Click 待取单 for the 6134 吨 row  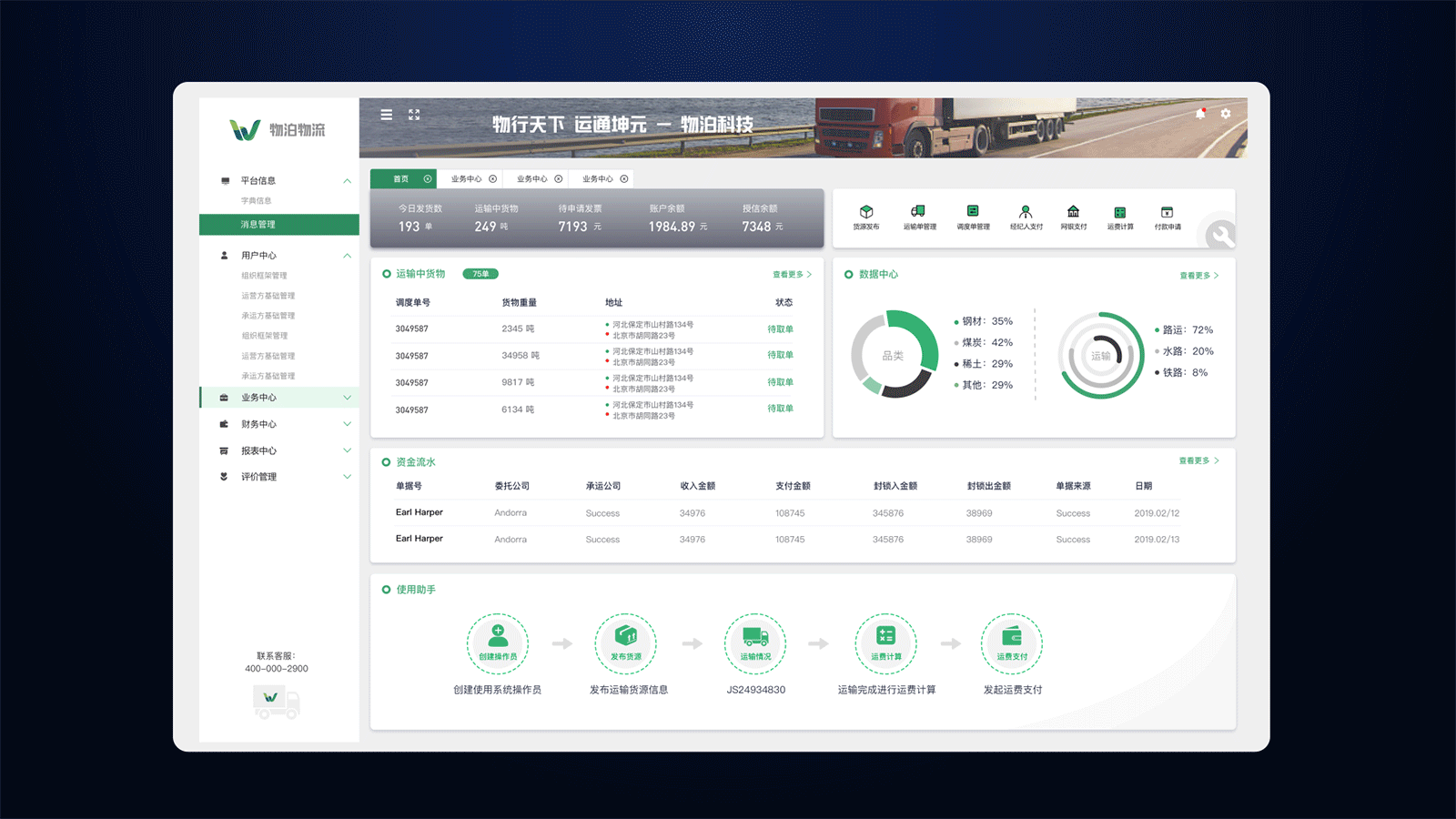click(x=780, y=409)
